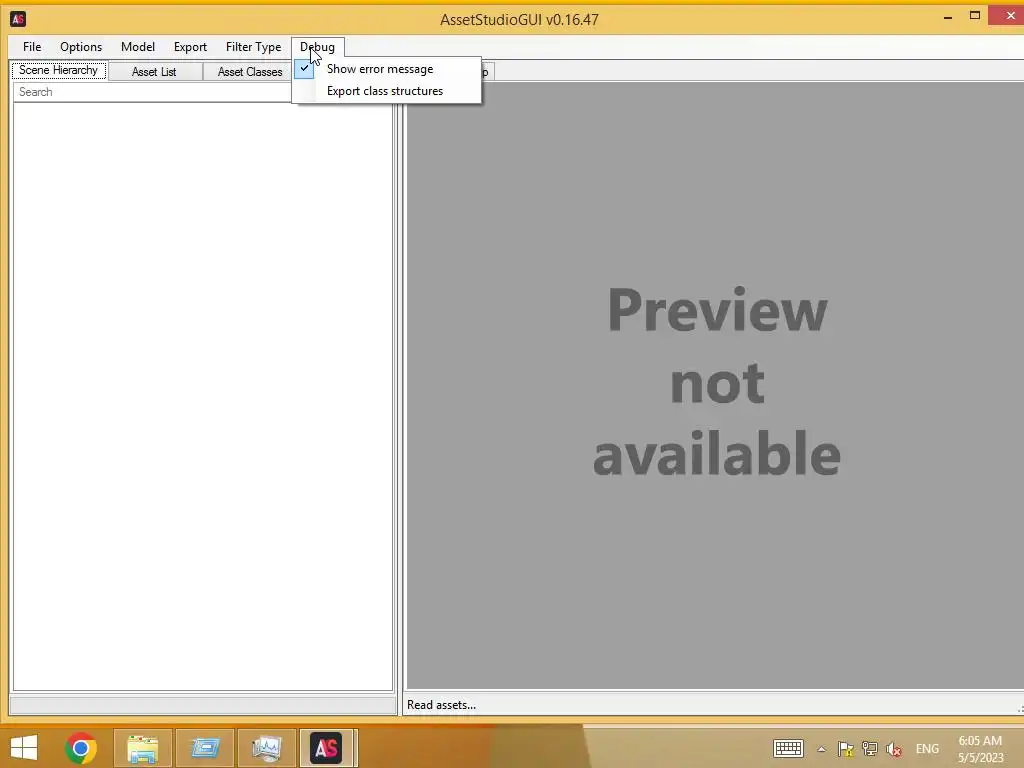The width and height of the screenshot is (1024, 768).
Task: Toggle Show error message option
Action: coord(387,69)
